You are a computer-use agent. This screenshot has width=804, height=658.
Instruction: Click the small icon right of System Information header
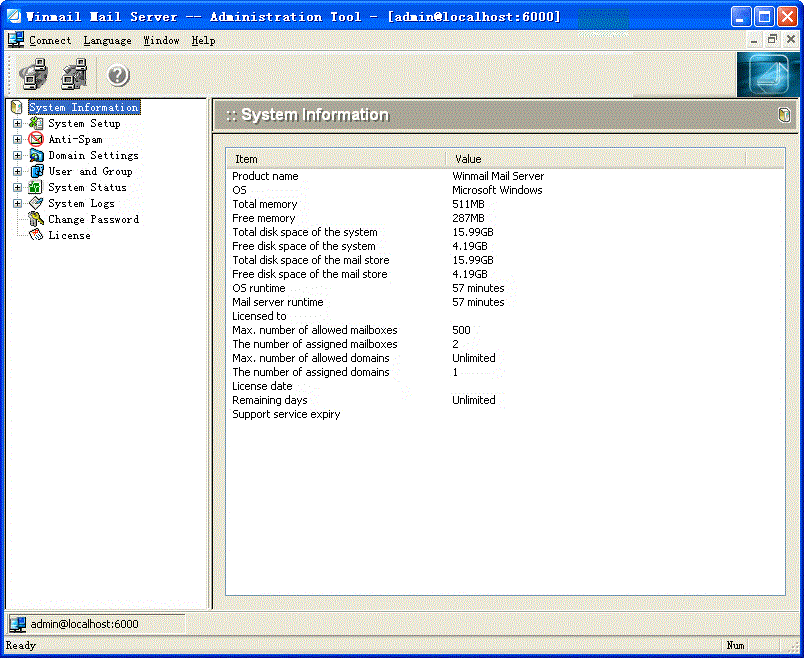coord(784,115)
